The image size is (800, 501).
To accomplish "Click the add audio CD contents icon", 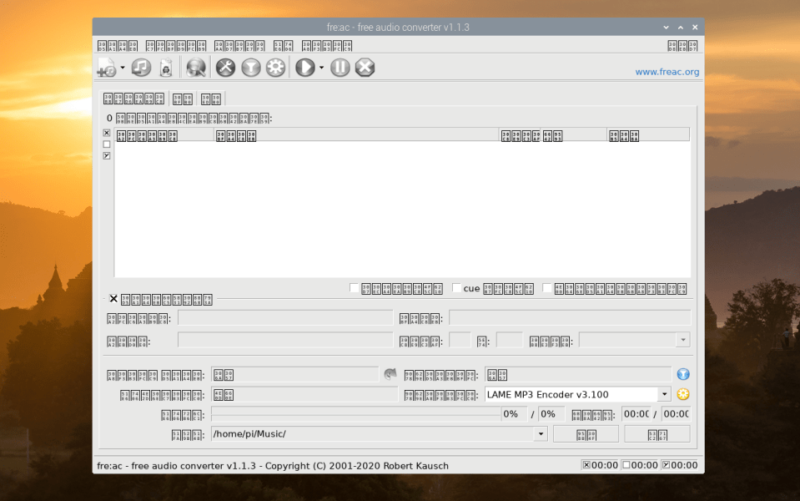I will (x=141, y=67).
